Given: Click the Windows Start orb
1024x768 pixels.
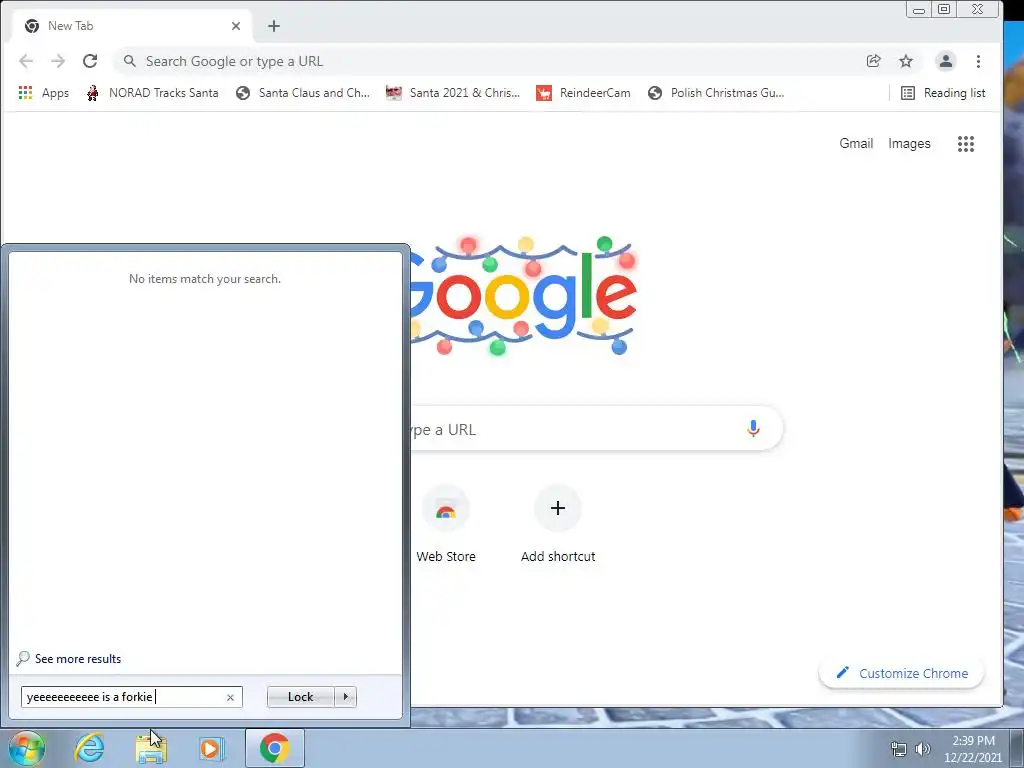Looking at the screenshot, I should pyautogui.click(x=26, y=748).
